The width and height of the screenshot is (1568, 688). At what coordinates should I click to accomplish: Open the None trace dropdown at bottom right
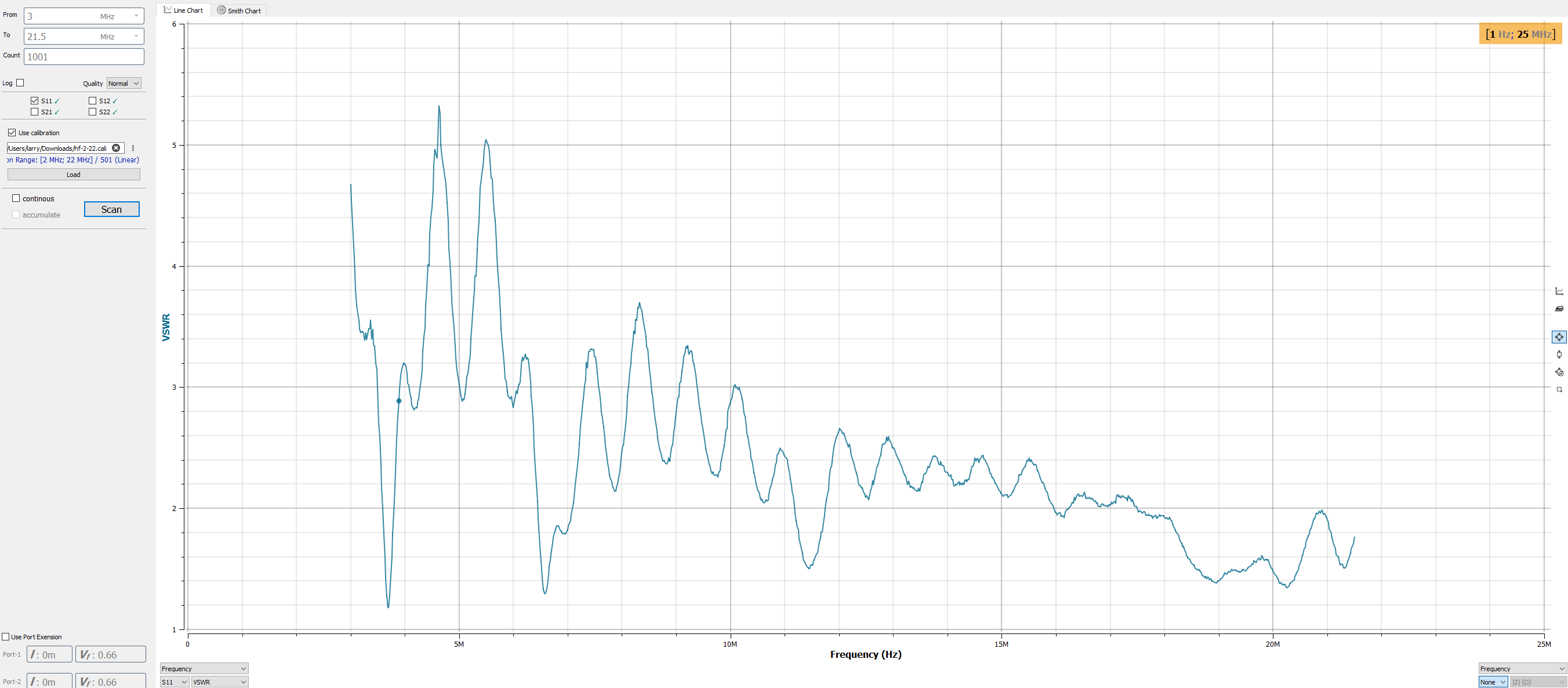tap(1493, 682)
